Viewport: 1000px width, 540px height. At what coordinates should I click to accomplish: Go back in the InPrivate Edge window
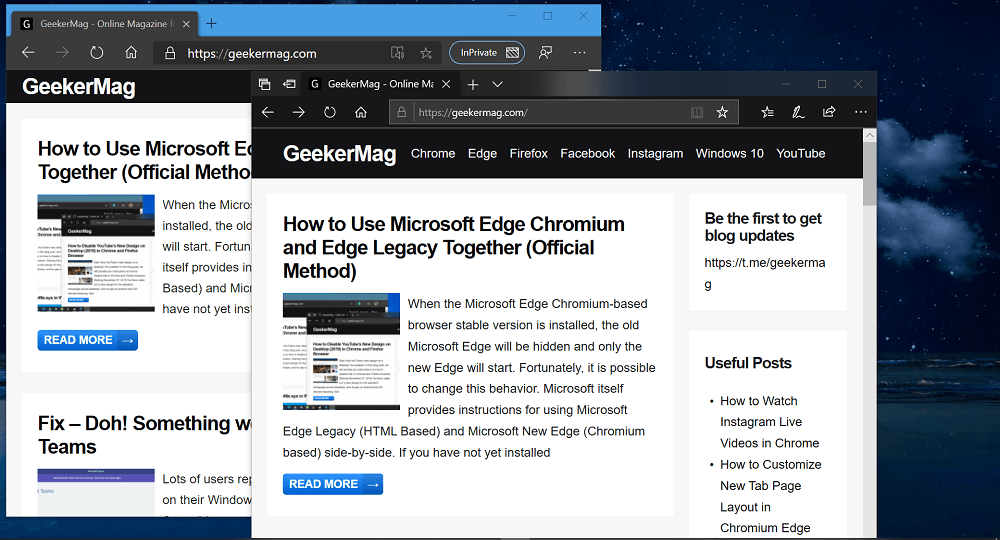(x=28, y=52)
